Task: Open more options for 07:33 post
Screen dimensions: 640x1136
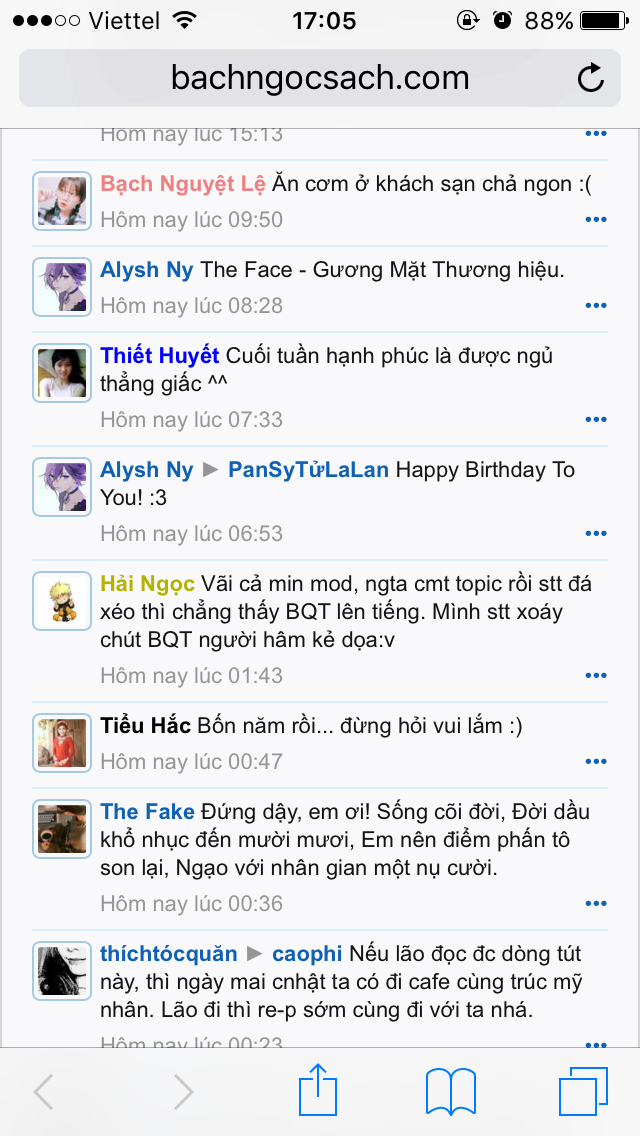Action: click(x=596, y=420)
